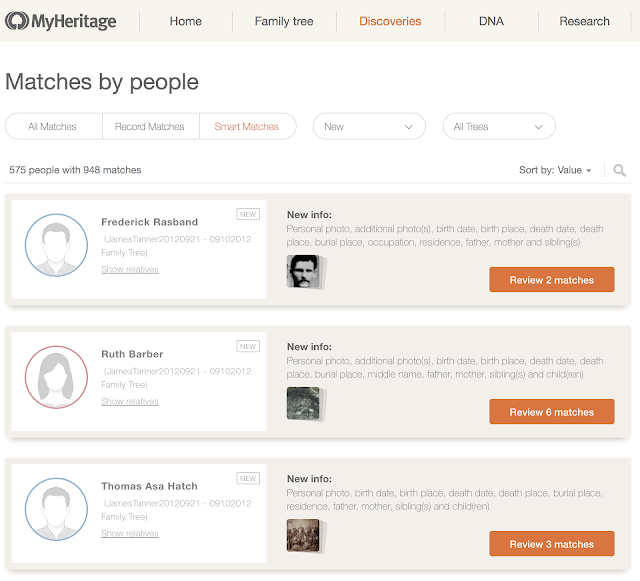Open the All Trees dropdown
The width and height of the screenshot is (640, 581).
[498, 127]
